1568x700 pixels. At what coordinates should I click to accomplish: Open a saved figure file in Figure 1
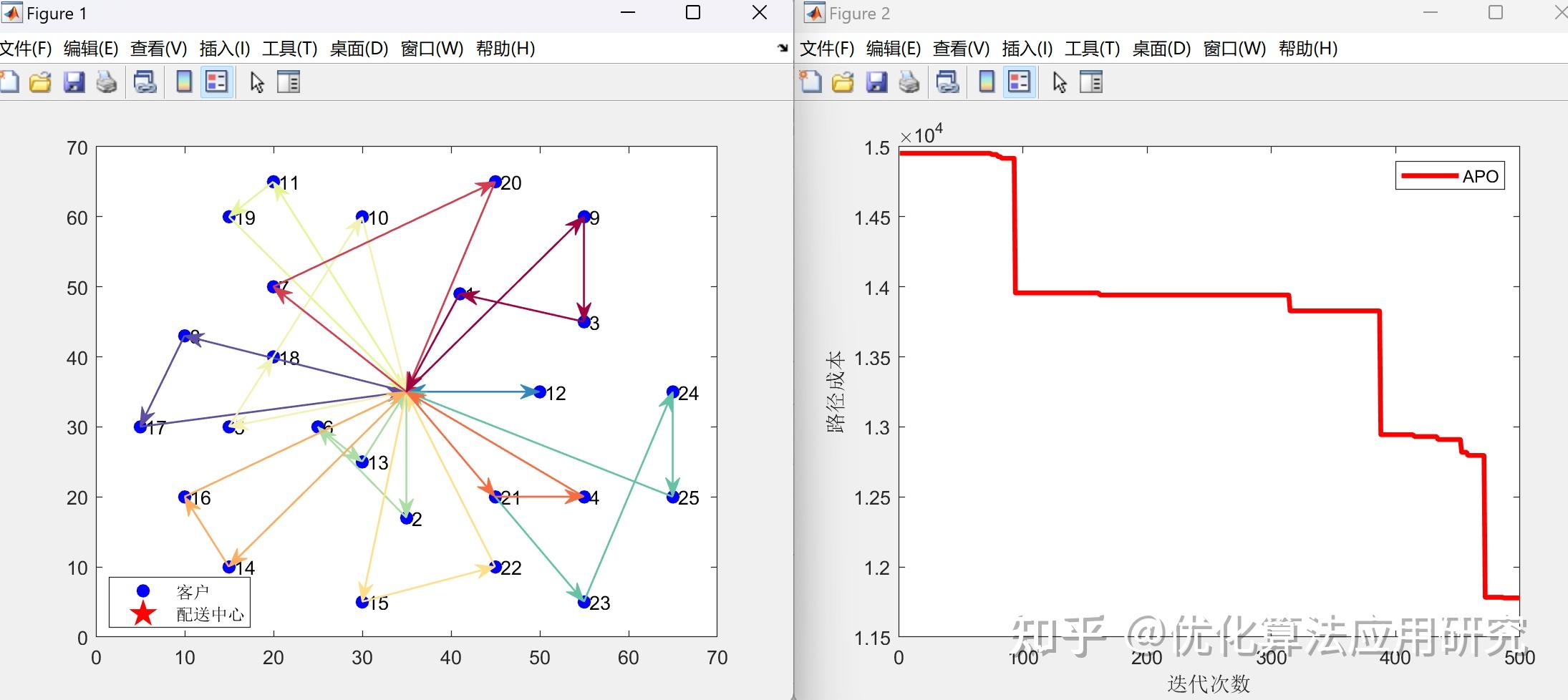(x=41, y=82)
